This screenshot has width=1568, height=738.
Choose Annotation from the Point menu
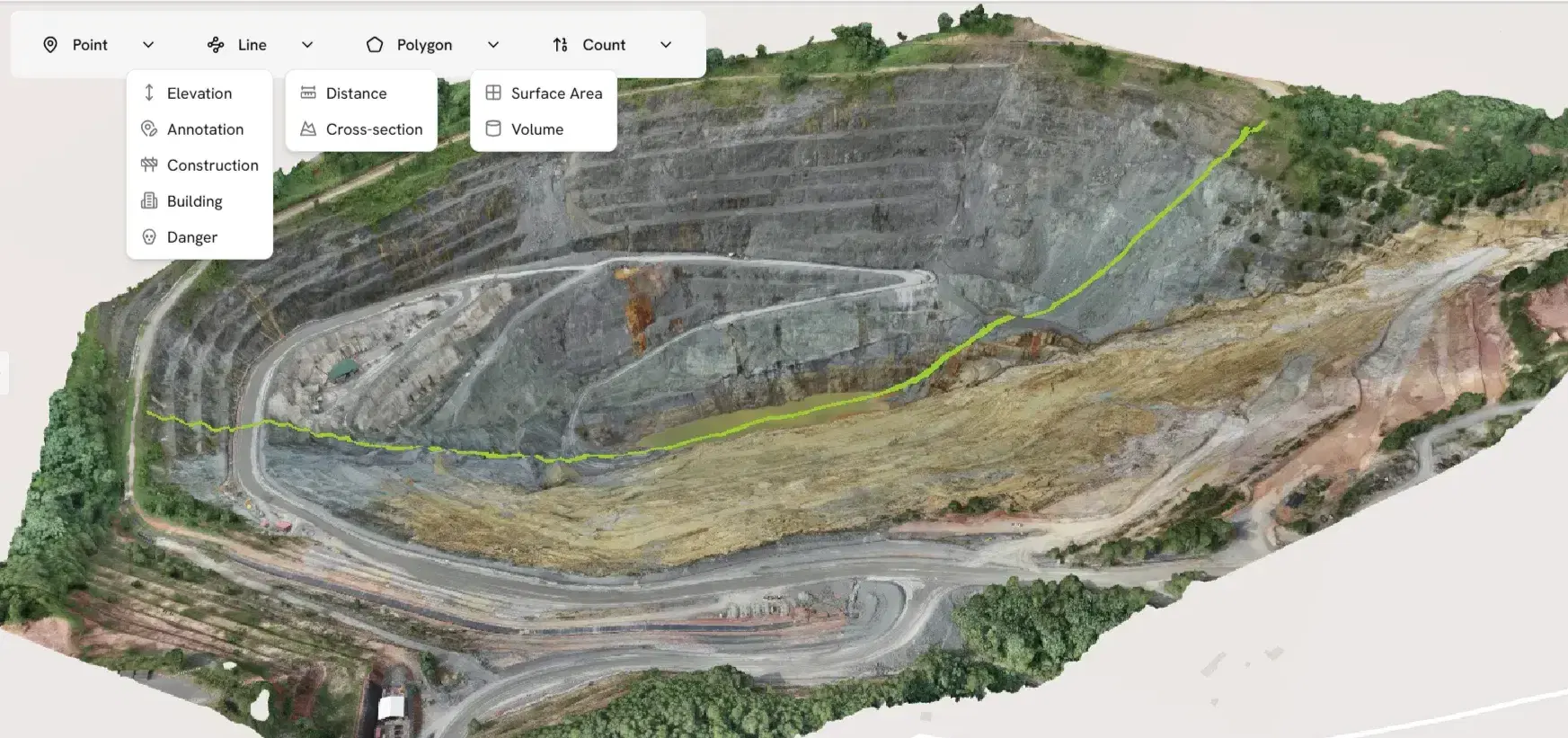tap(199, 129)
